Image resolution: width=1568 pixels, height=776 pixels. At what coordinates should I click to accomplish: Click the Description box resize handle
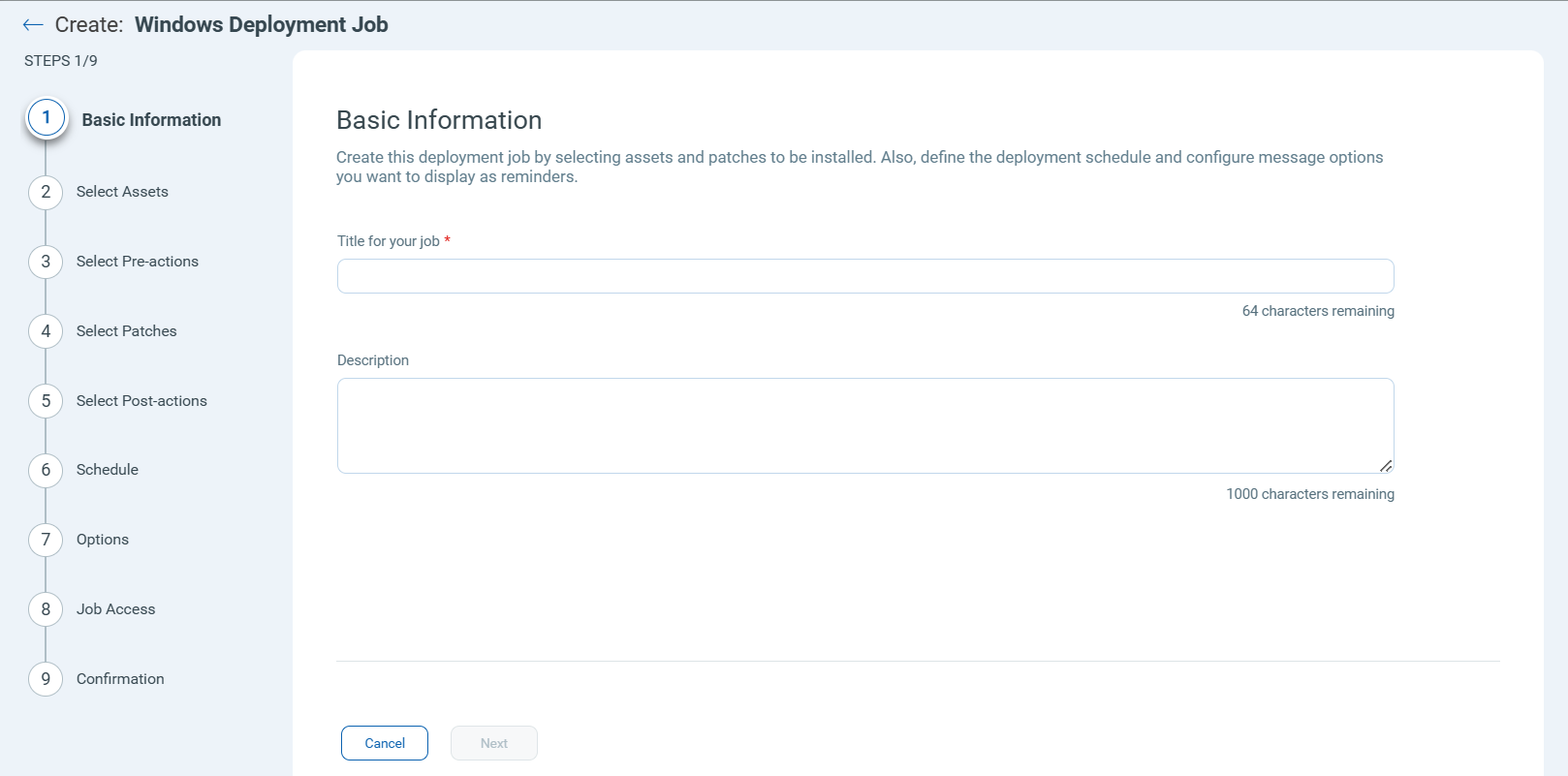[1386, 466]
